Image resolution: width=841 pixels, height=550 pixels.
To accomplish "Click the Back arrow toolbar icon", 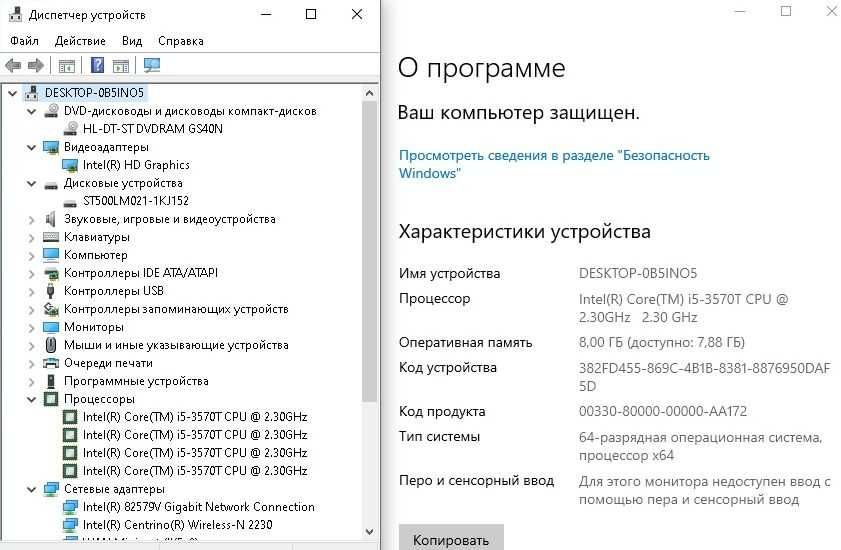I will tap(13, 66).
